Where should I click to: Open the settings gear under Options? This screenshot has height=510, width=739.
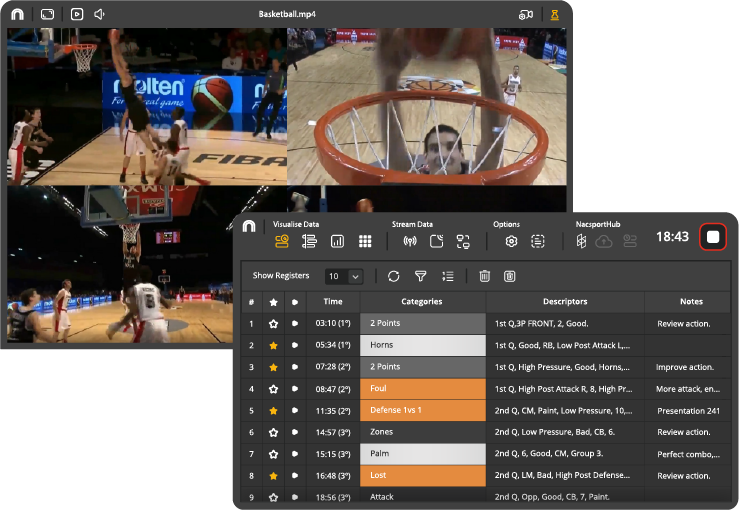(x=510, y=241)
